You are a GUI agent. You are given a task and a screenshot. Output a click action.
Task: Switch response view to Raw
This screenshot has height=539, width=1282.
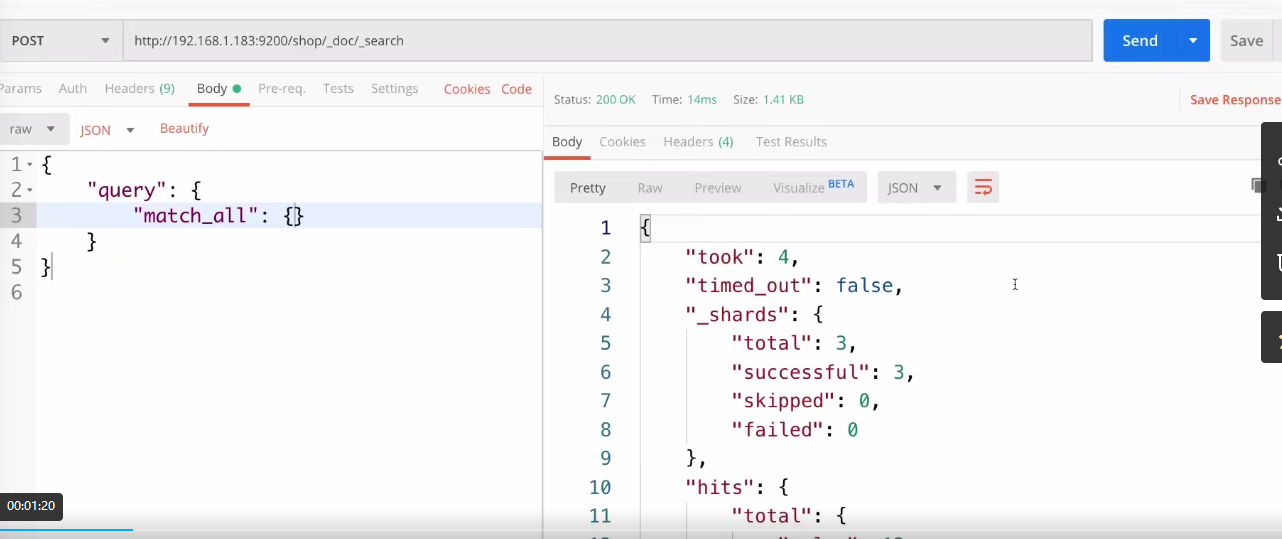pos(650,188)
